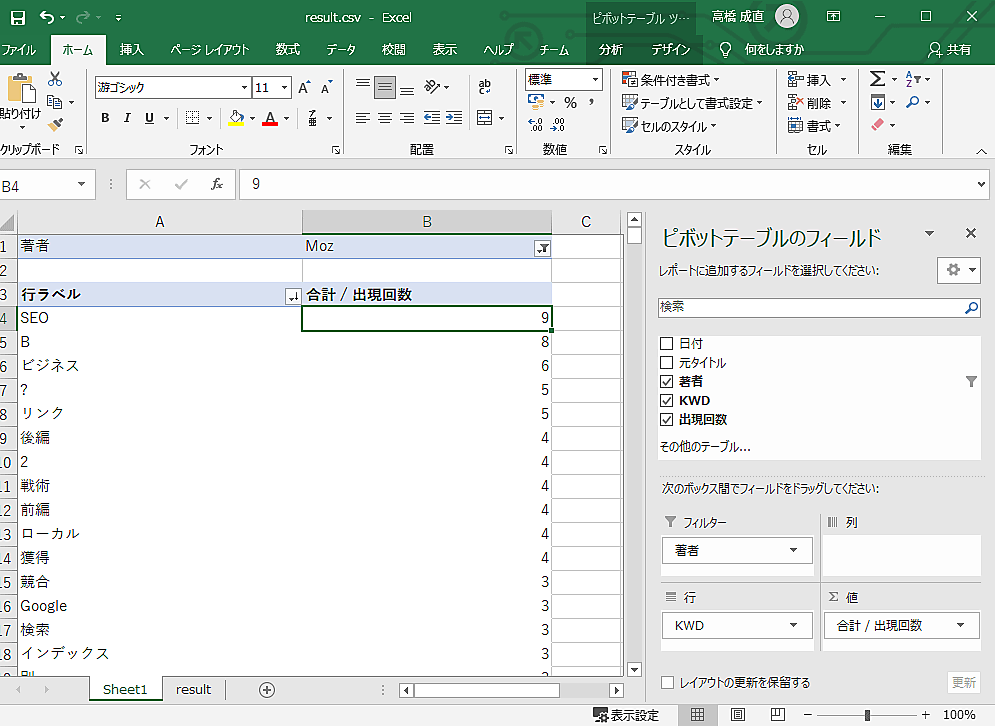Center align cell text horizontally
Image resolution: width=995 pixels, height=726 pixels.
(x=385, y=118)
